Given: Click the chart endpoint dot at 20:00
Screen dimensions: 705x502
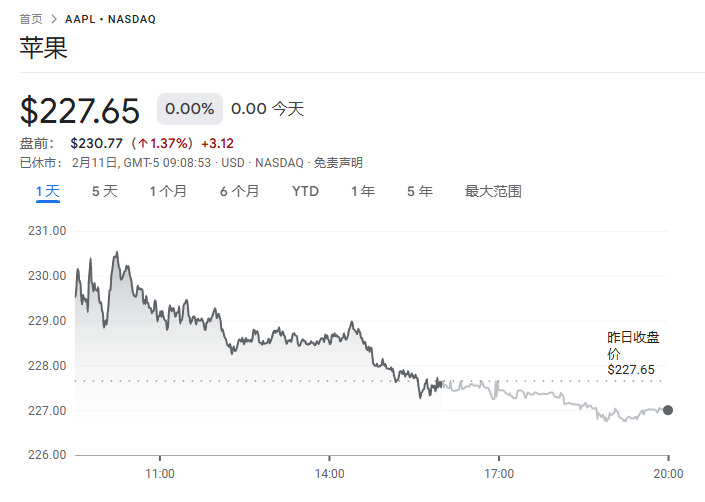Looking at the screenshot, I should (668, 410).
